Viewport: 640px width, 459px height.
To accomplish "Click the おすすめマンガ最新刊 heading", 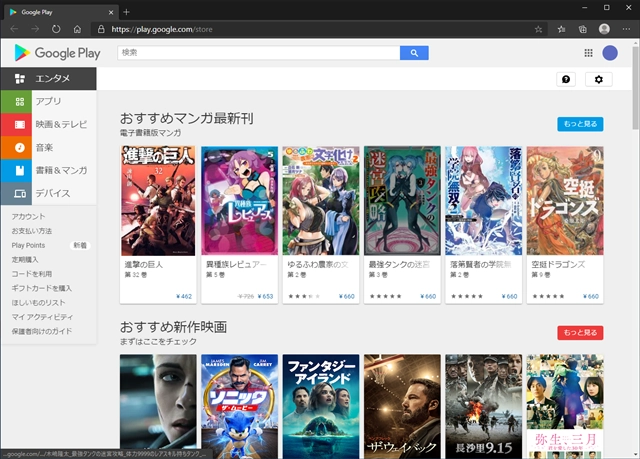I will pyautogui.click(x=187, y=118).
